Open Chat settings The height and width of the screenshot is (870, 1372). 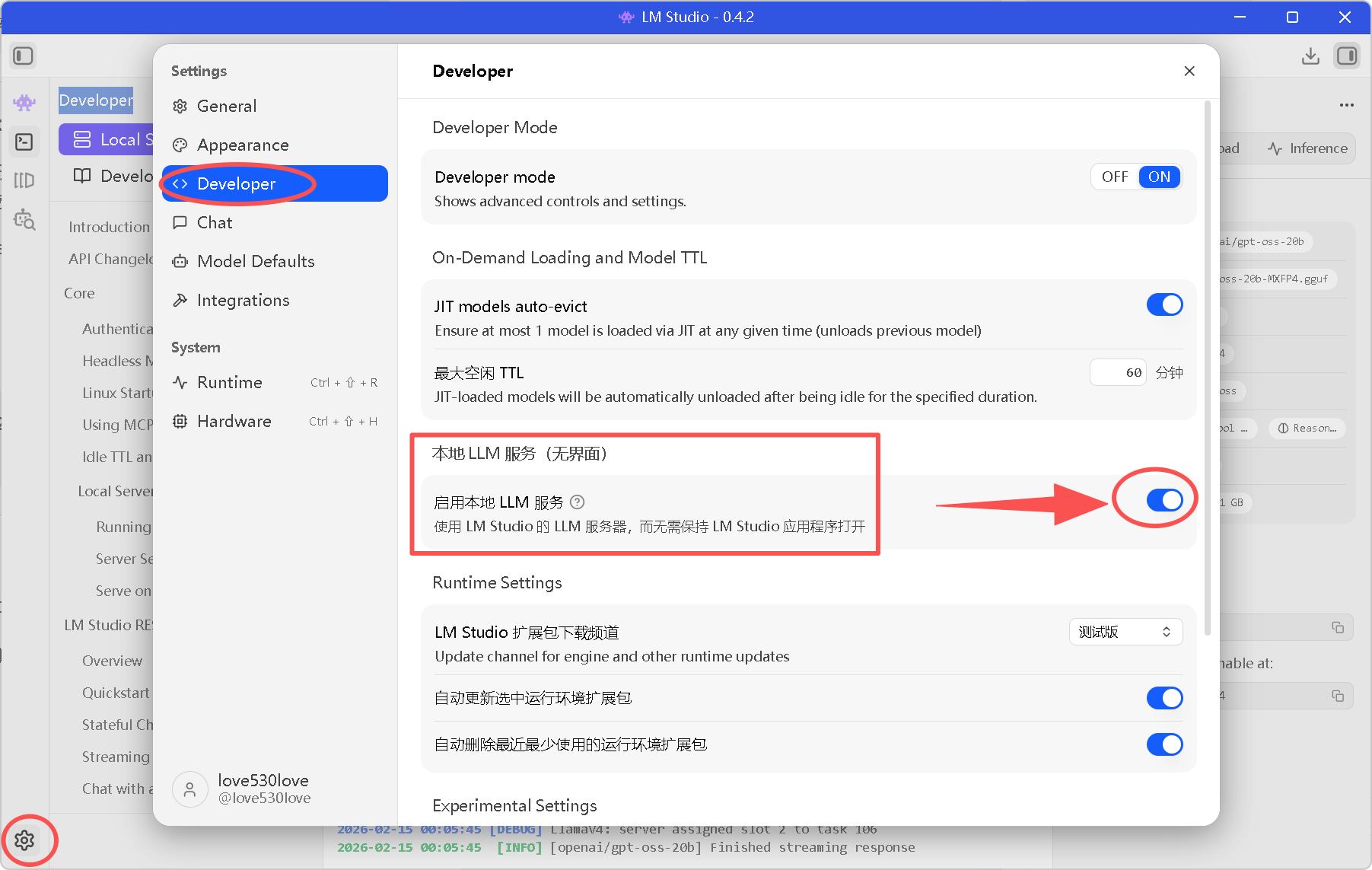[x=275, y=222]
